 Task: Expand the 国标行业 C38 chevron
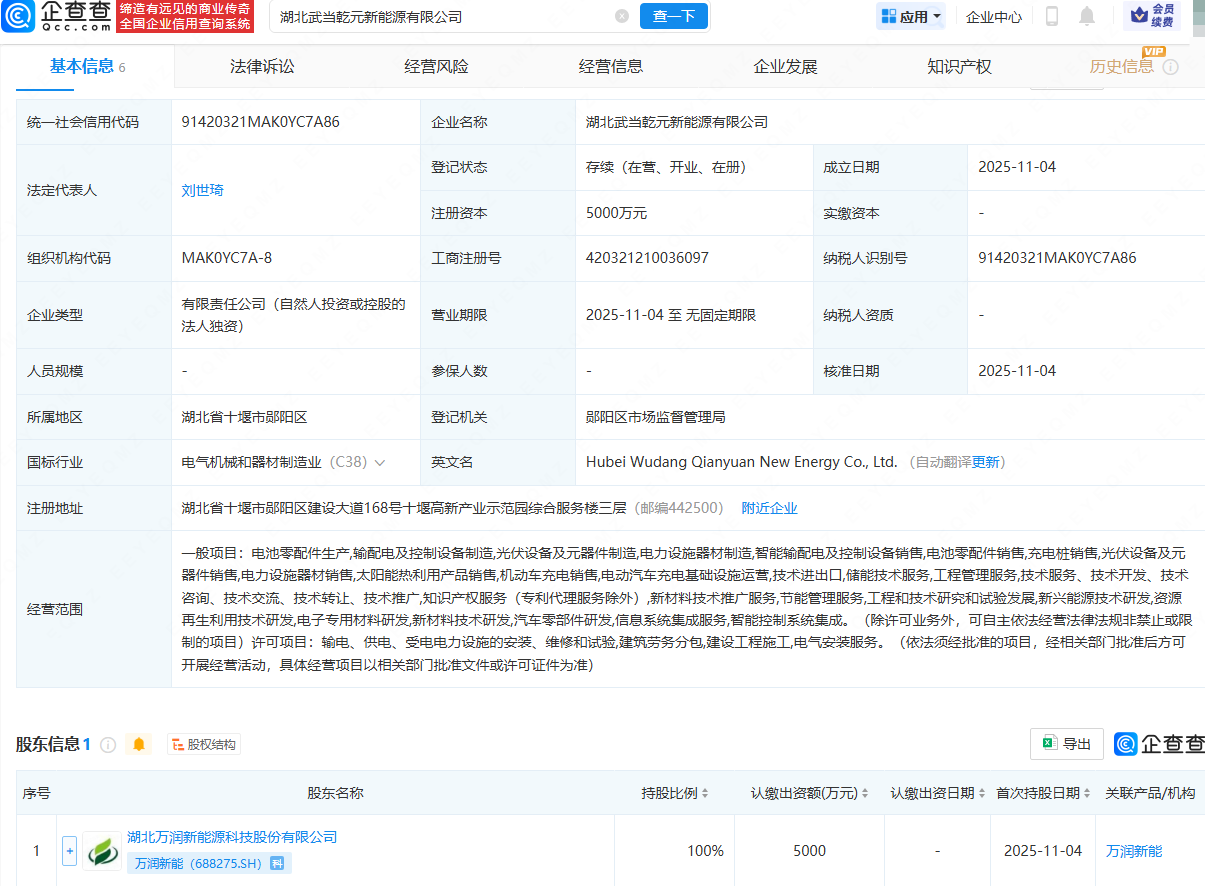click(380, 463)
